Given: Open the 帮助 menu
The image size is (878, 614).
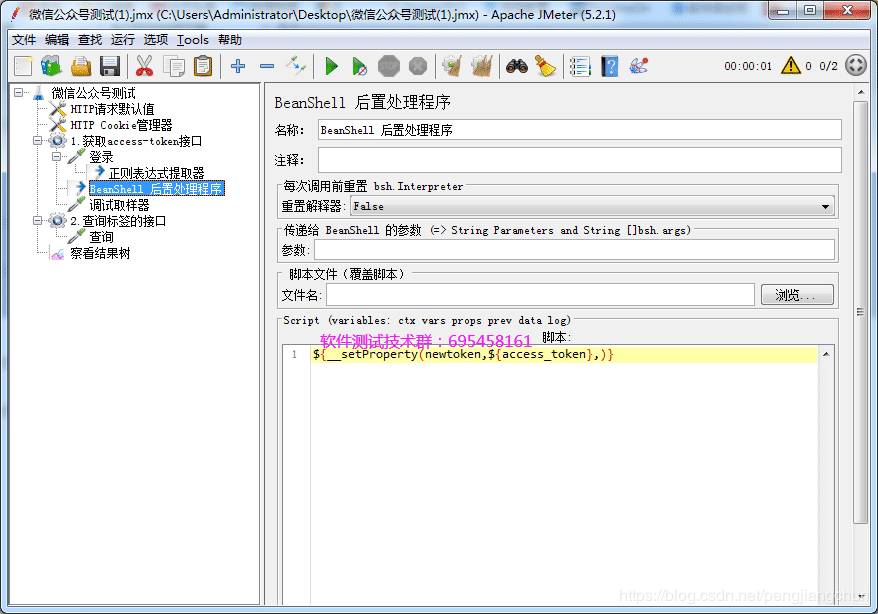Looking at the screenshot, I should coord(230,40).
